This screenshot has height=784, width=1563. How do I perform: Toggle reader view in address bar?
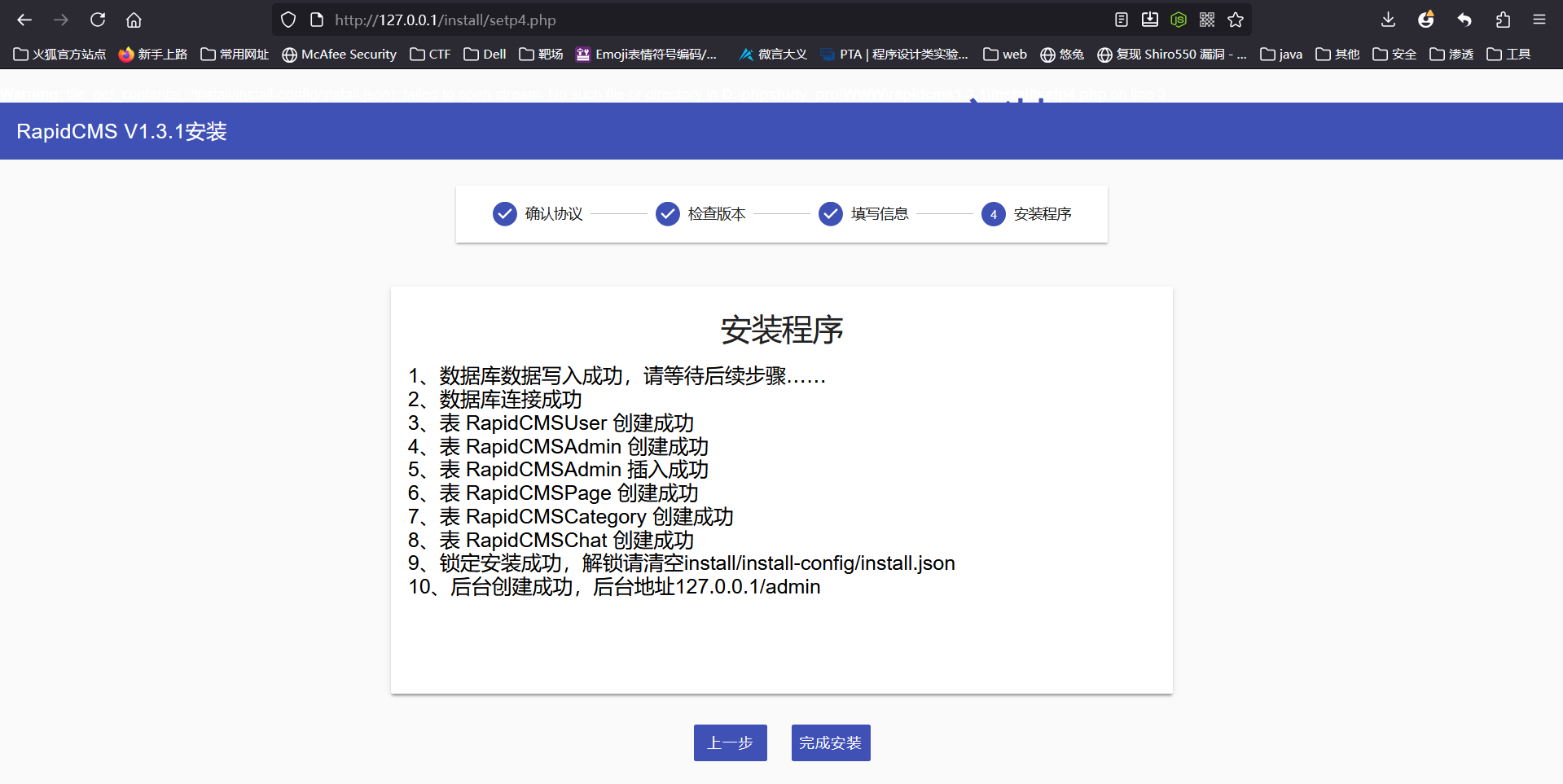pyautogui.click(x=1122, y=20)
